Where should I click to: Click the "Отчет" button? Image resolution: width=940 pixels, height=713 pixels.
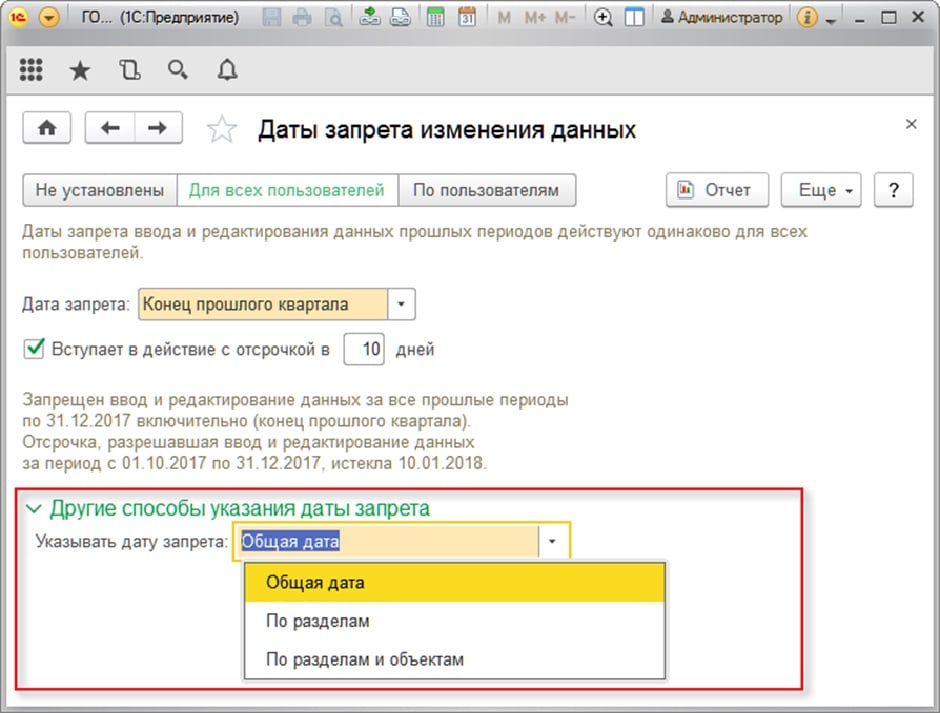click(x=717, y=190)
